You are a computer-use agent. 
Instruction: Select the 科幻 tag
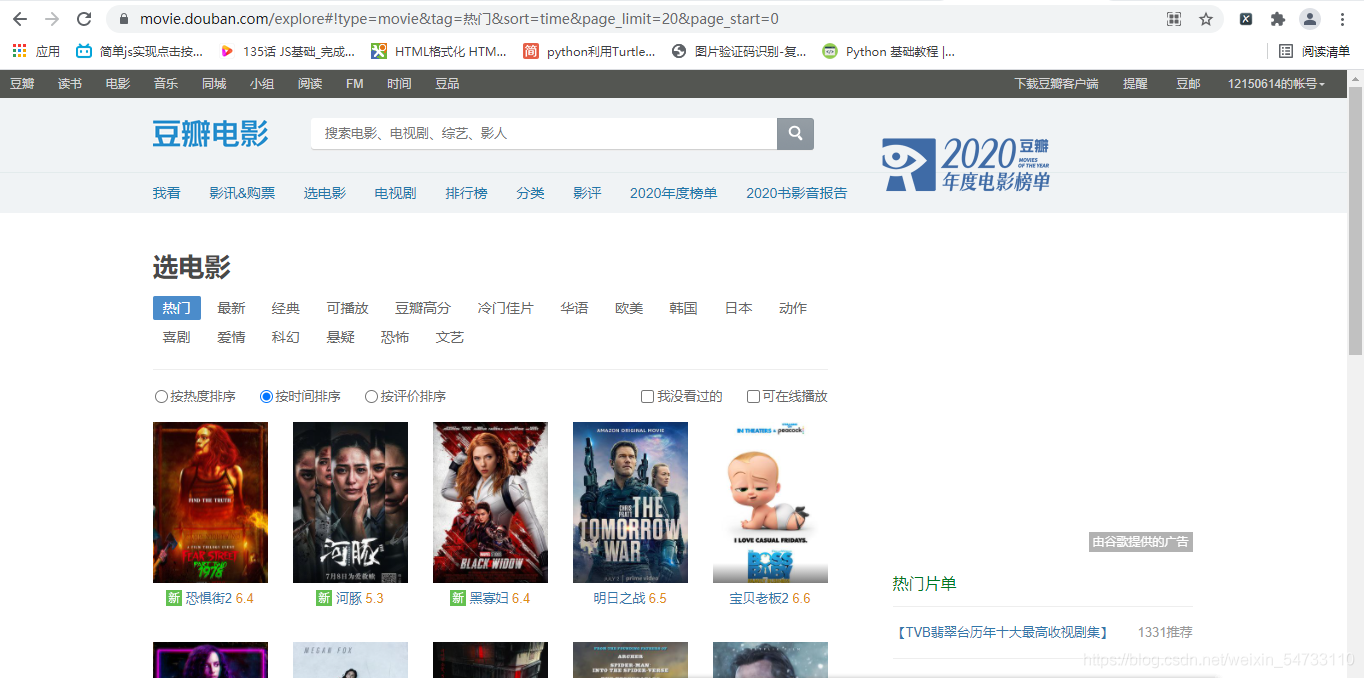286,337
